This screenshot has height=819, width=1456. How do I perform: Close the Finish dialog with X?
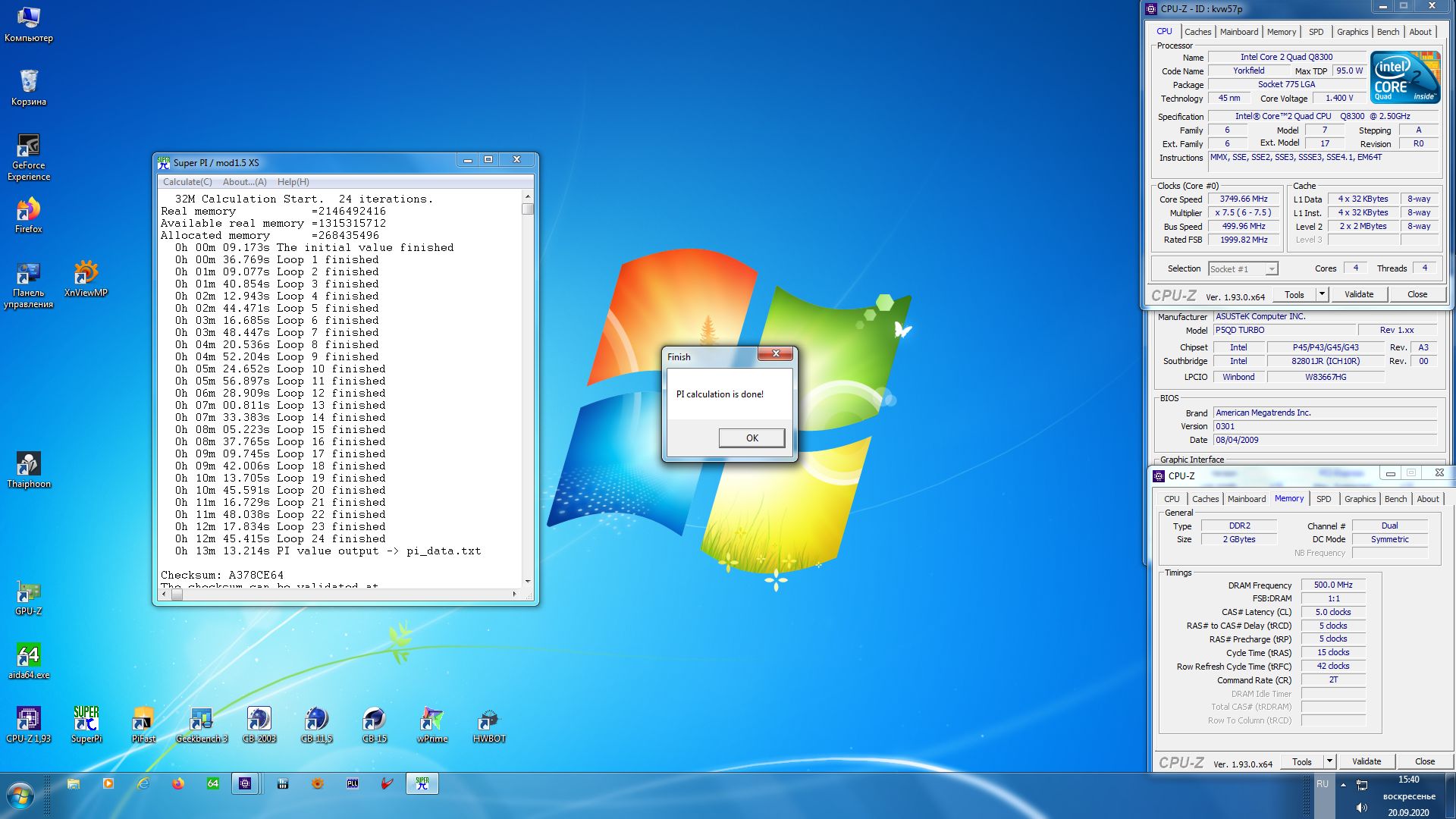click(776, 353)
